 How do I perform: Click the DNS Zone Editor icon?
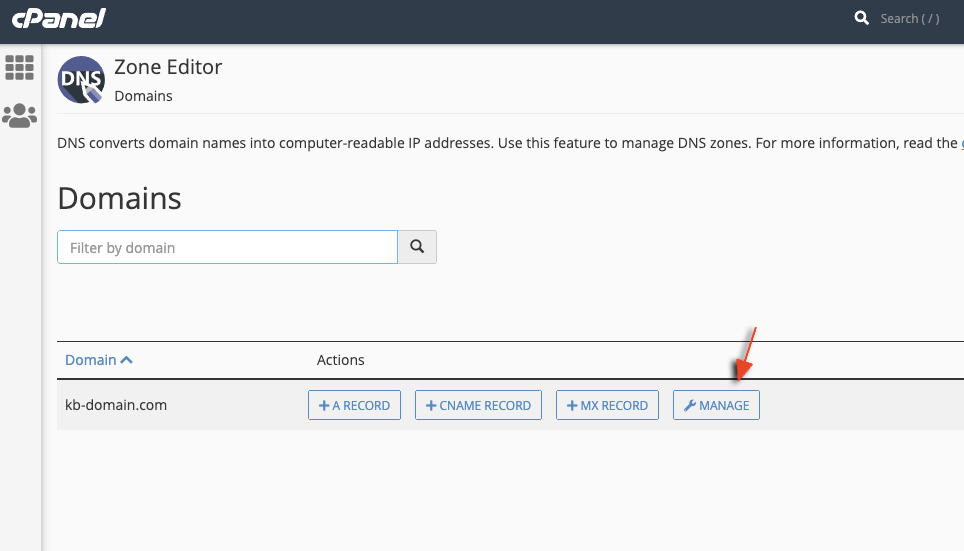coord(81,81)
